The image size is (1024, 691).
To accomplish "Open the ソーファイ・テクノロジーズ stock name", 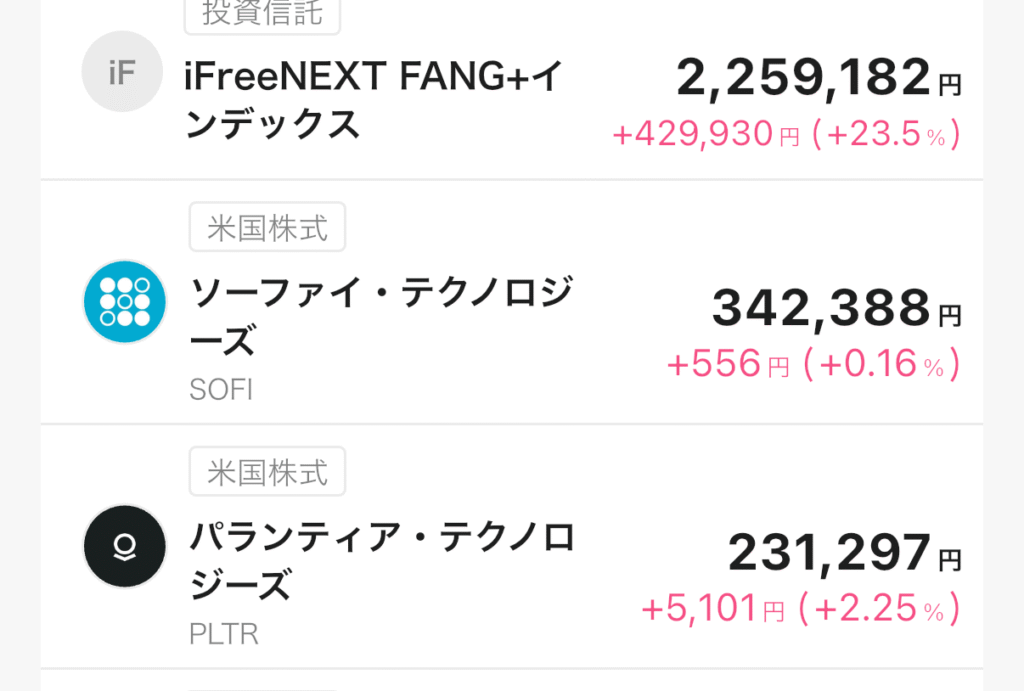I will [380, 316].
